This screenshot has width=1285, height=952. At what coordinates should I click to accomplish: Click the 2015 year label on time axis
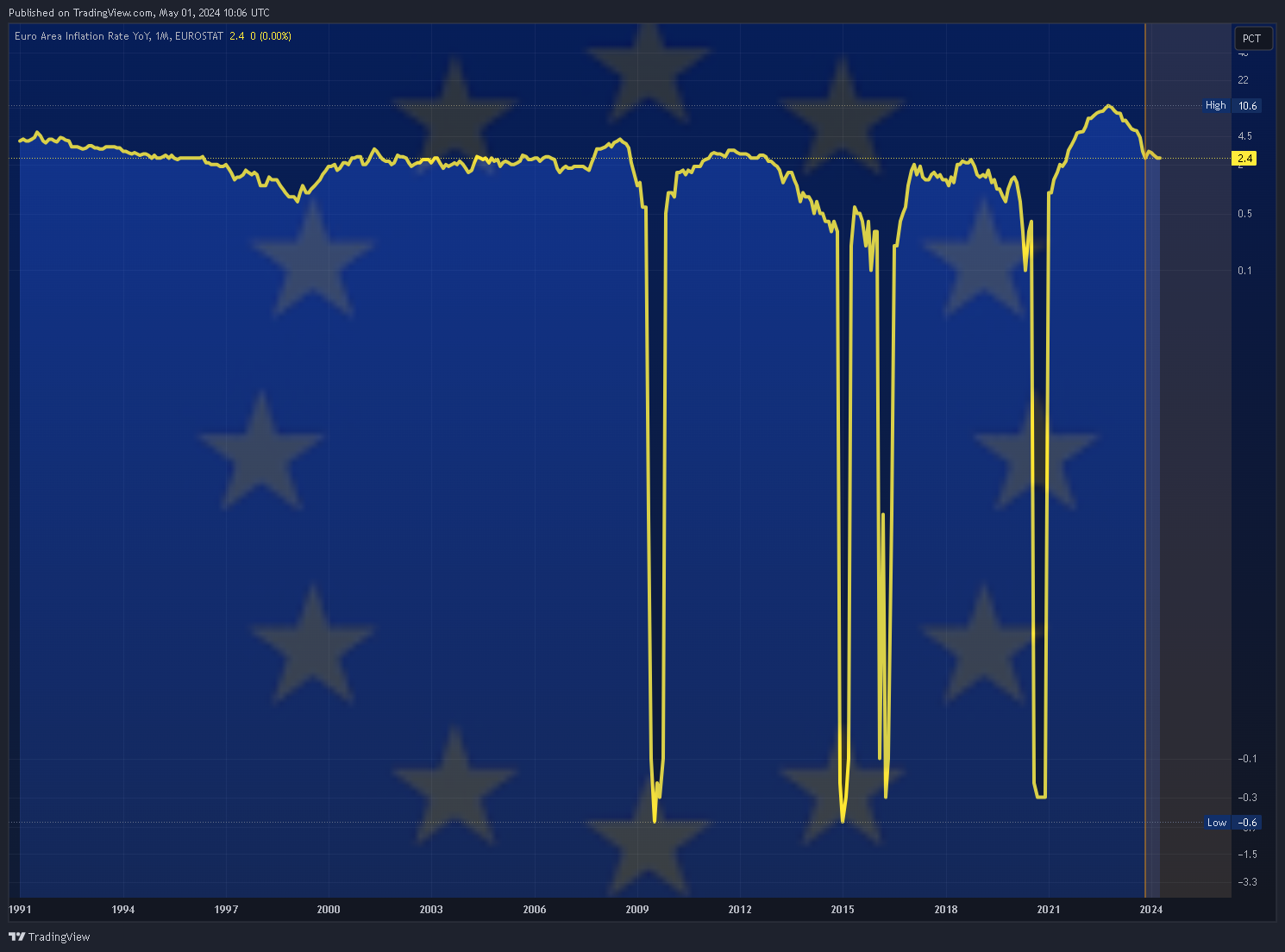[843, 910]
